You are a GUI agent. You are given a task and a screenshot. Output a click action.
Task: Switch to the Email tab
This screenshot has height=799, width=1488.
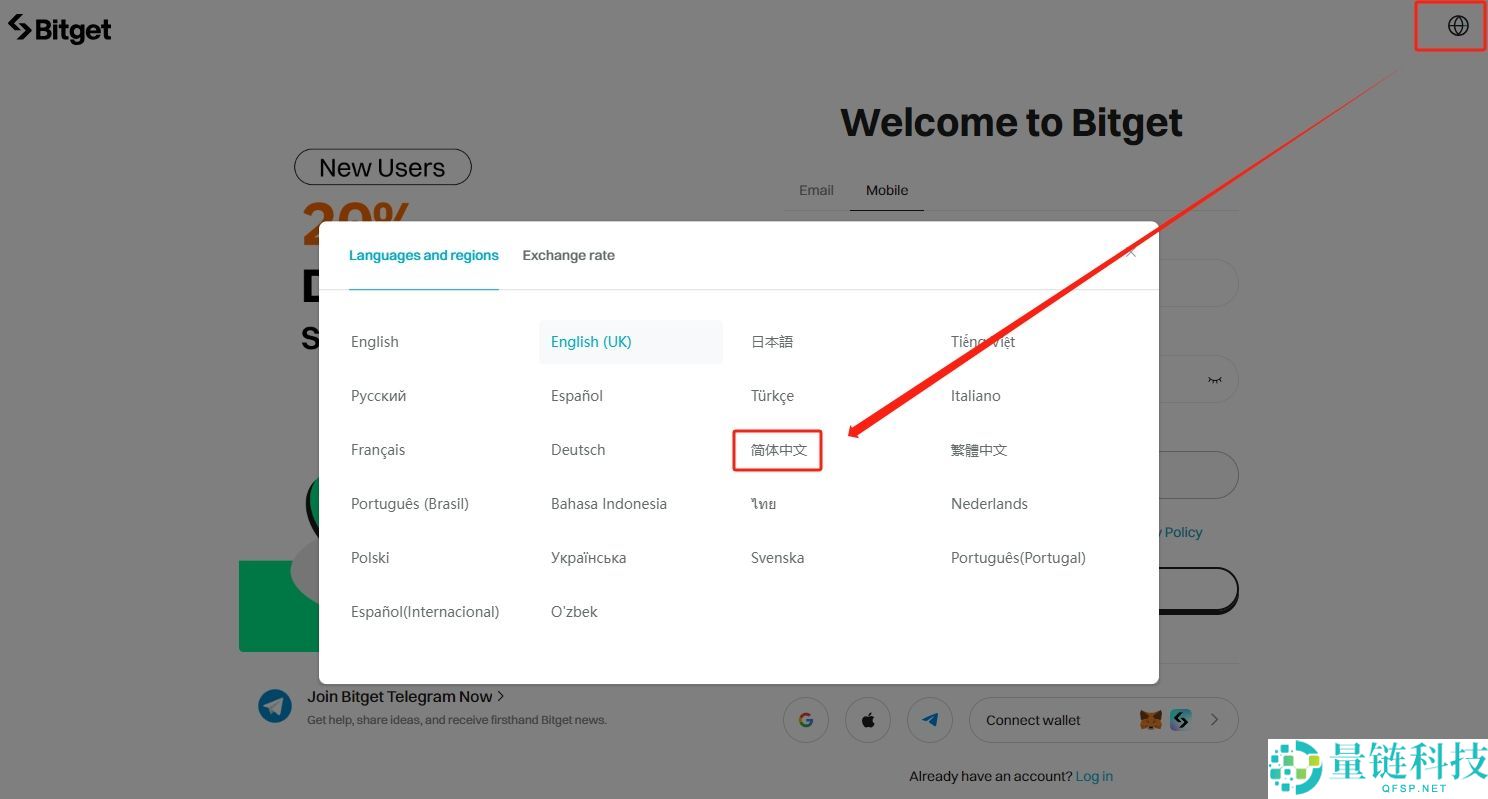click(x=816, y=190)
